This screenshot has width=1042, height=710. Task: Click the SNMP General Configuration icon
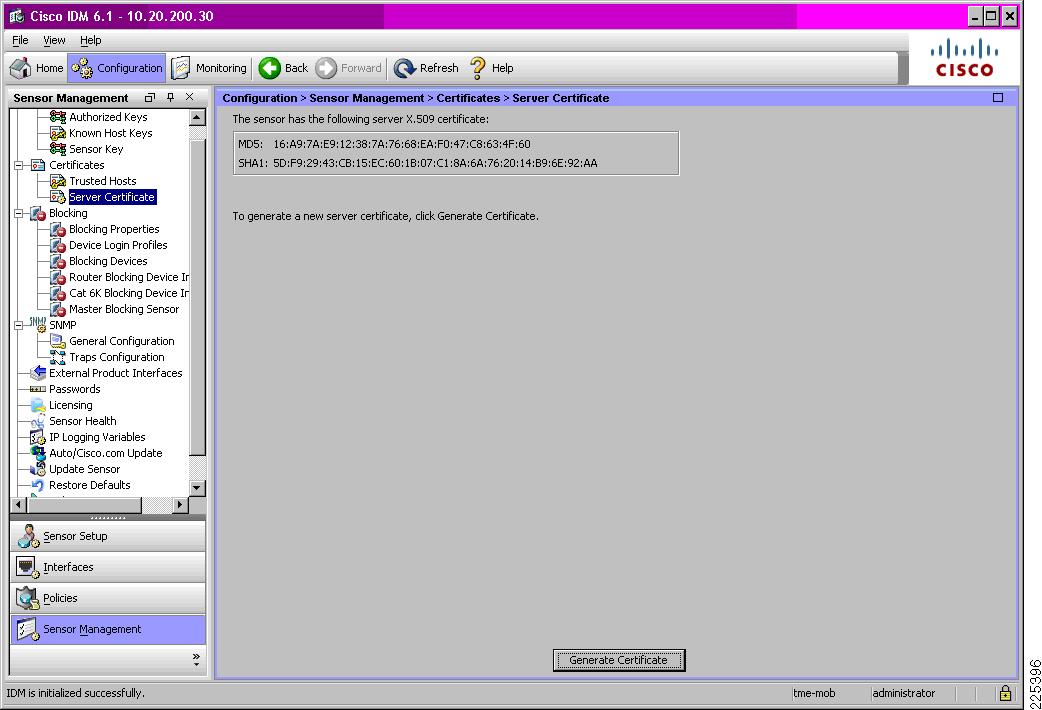(x=58, y=341)
